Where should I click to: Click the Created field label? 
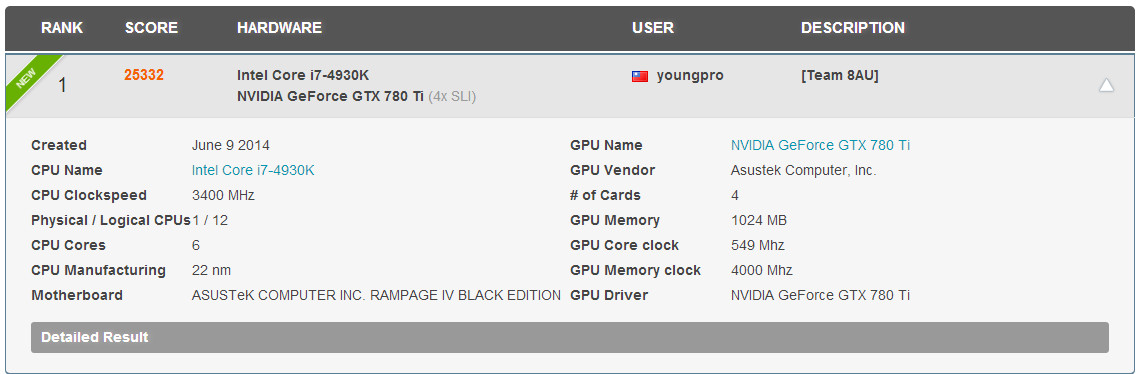click(x=58, y=145)
